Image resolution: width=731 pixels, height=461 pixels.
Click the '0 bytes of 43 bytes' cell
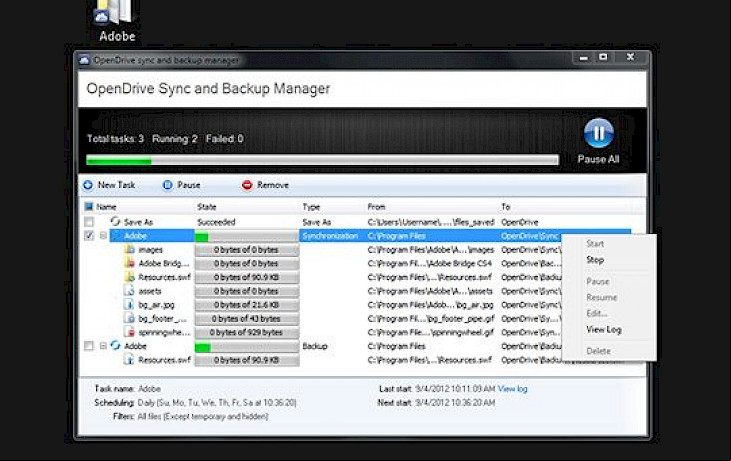tap(247, 318)
